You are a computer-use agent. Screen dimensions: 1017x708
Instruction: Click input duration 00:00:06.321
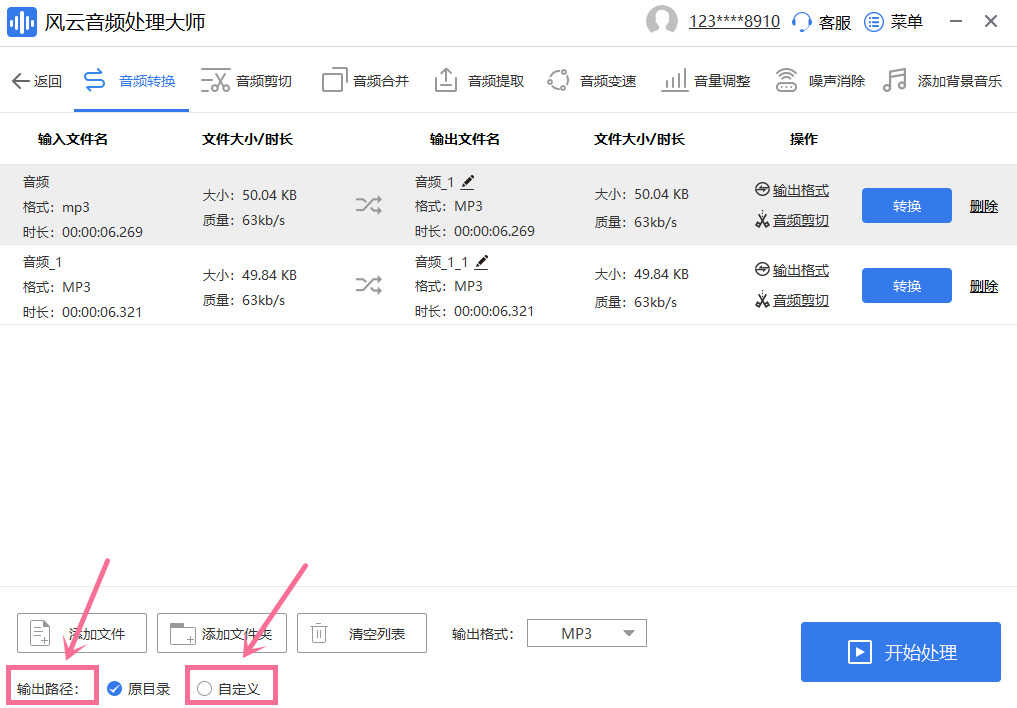click(x=102, y=312)
